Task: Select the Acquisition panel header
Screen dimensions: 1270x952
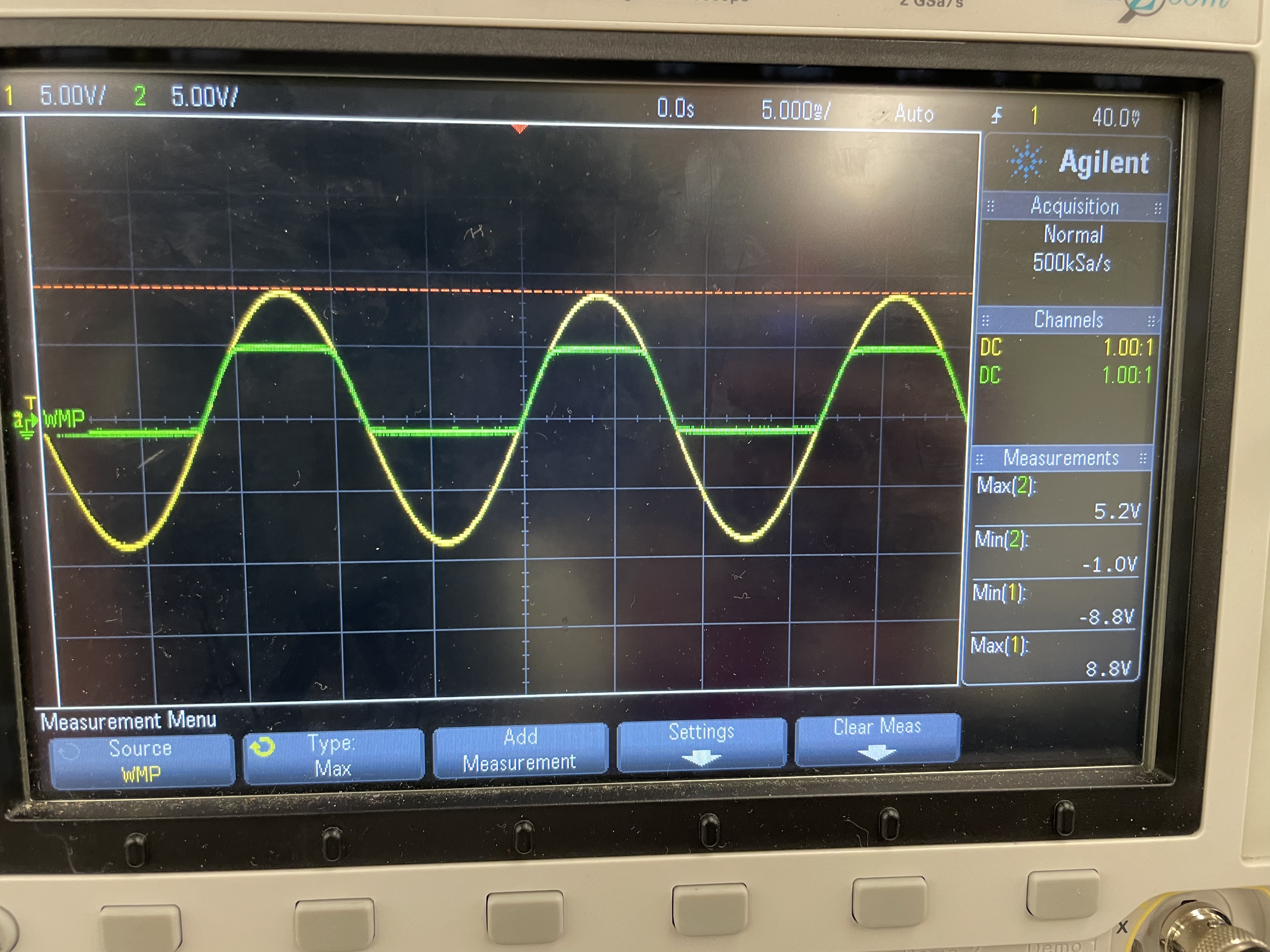Action: tap(1074, 207)
